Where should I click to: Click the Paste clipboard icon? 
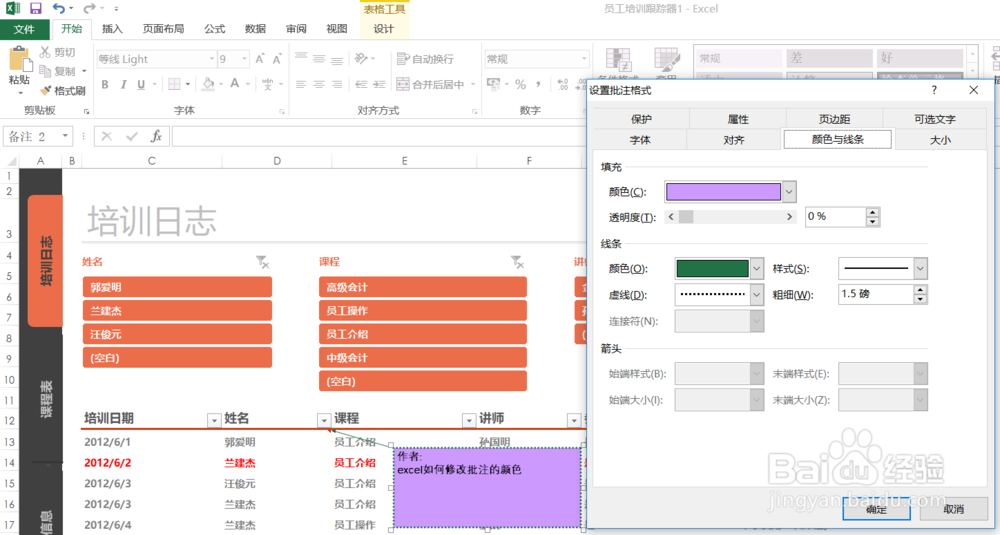pos(19,59)
